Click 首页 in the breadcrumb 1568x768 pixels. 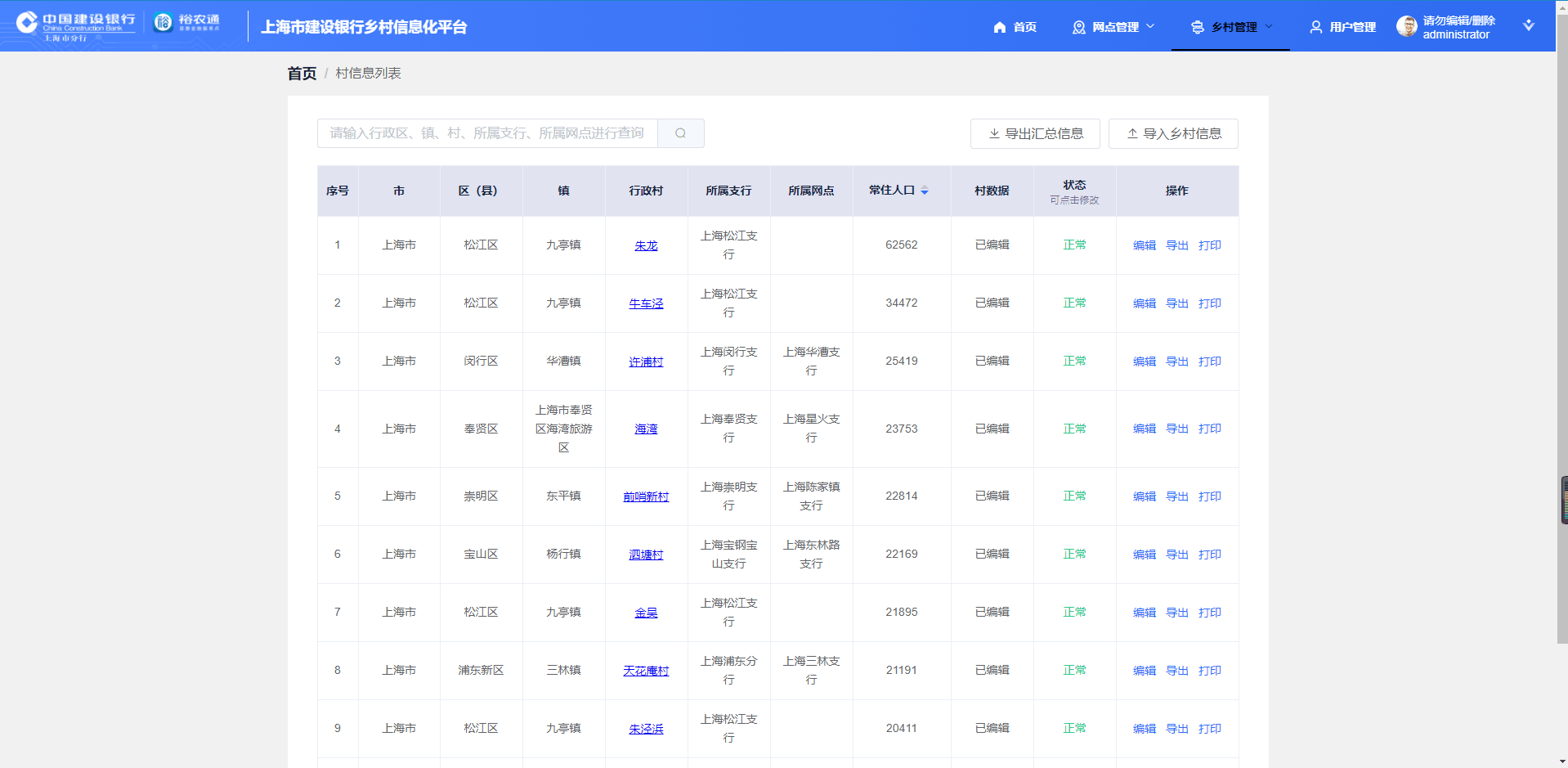tap(302, 74)
